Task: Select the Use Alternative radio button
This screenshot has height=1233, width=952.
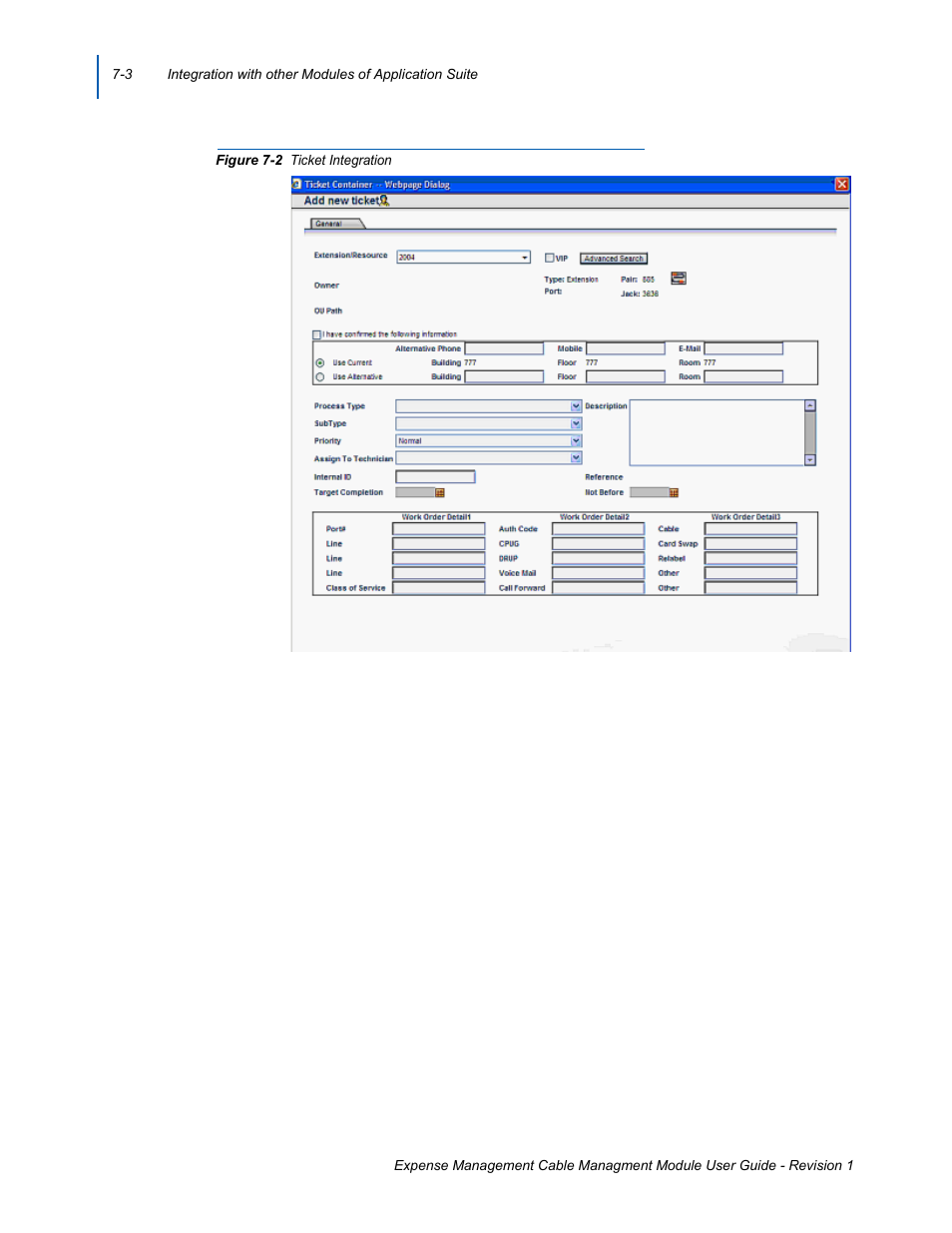Action: [x=320, y=377]
